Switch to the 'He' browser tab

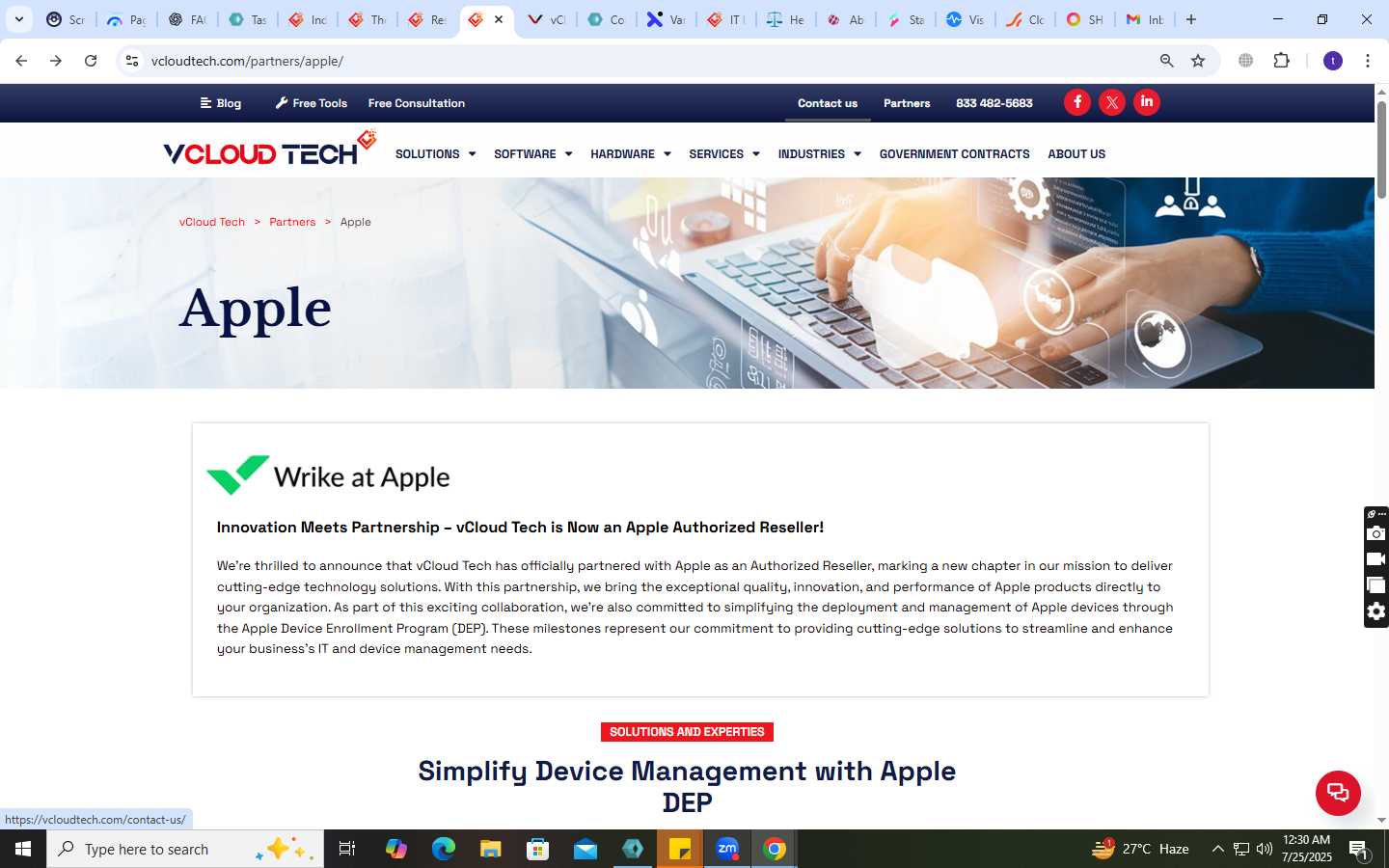786,19
